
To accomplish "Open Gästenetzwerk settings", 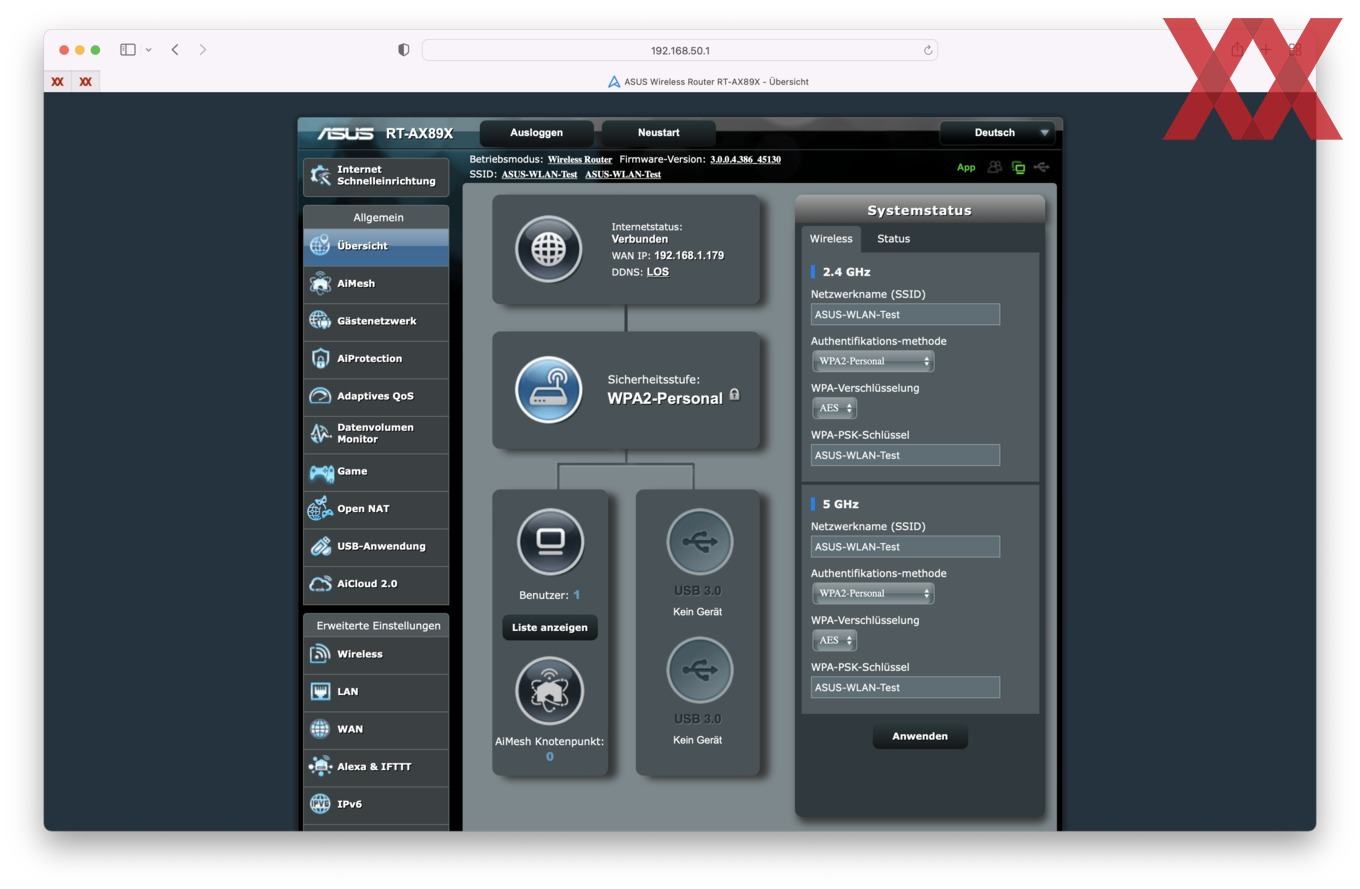I will 376,321.
